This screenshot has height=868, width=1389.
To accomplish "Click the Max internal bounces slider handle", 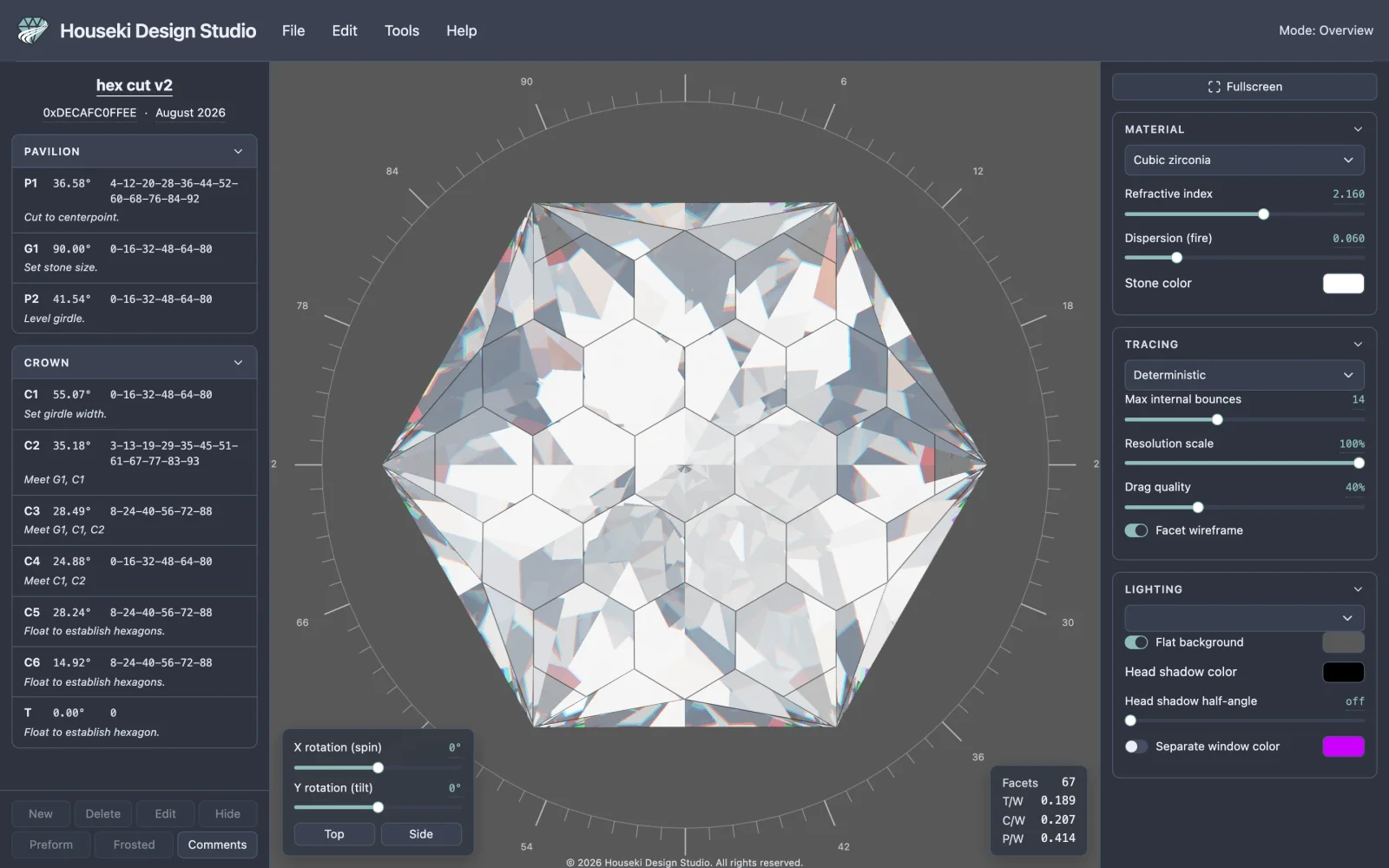I will [x=1217, y=420].
